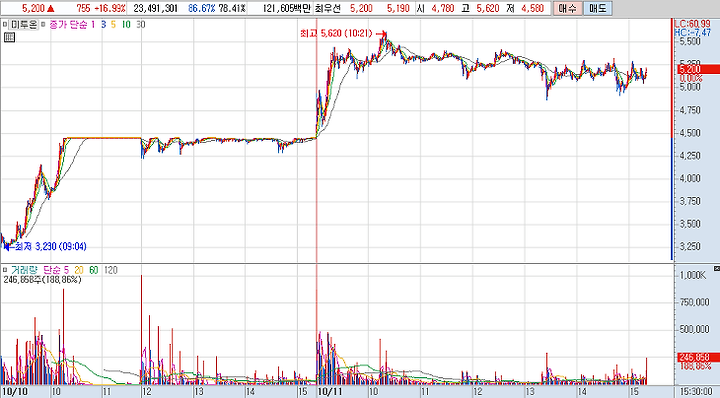The image size is (720, 398).
Task: Click the 1,000K volume axis label
Action: [x=692, y=275]
